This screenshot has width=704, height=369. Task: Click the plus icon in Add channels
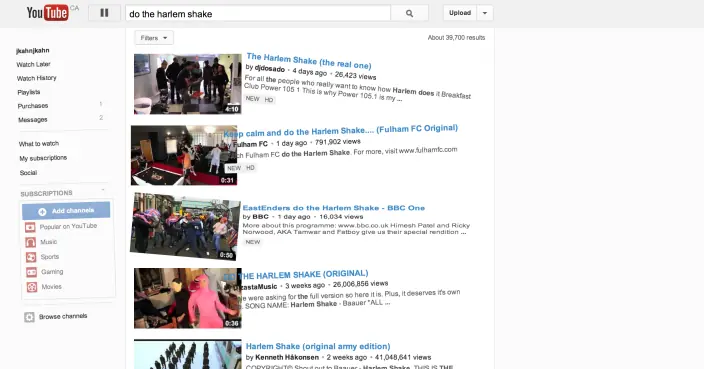[42, 211]
